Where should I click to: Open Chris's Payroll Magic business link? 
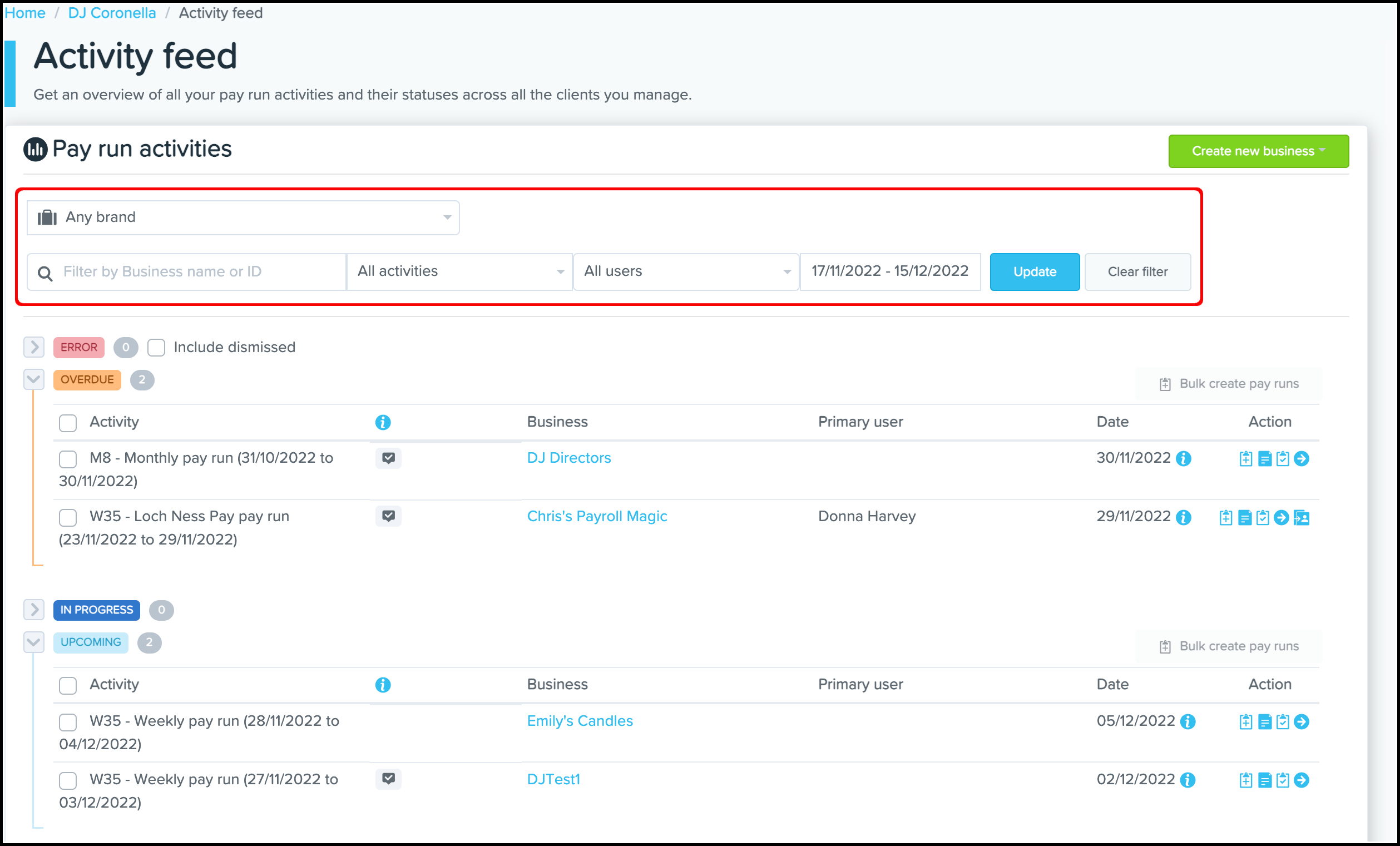(597, 516)
